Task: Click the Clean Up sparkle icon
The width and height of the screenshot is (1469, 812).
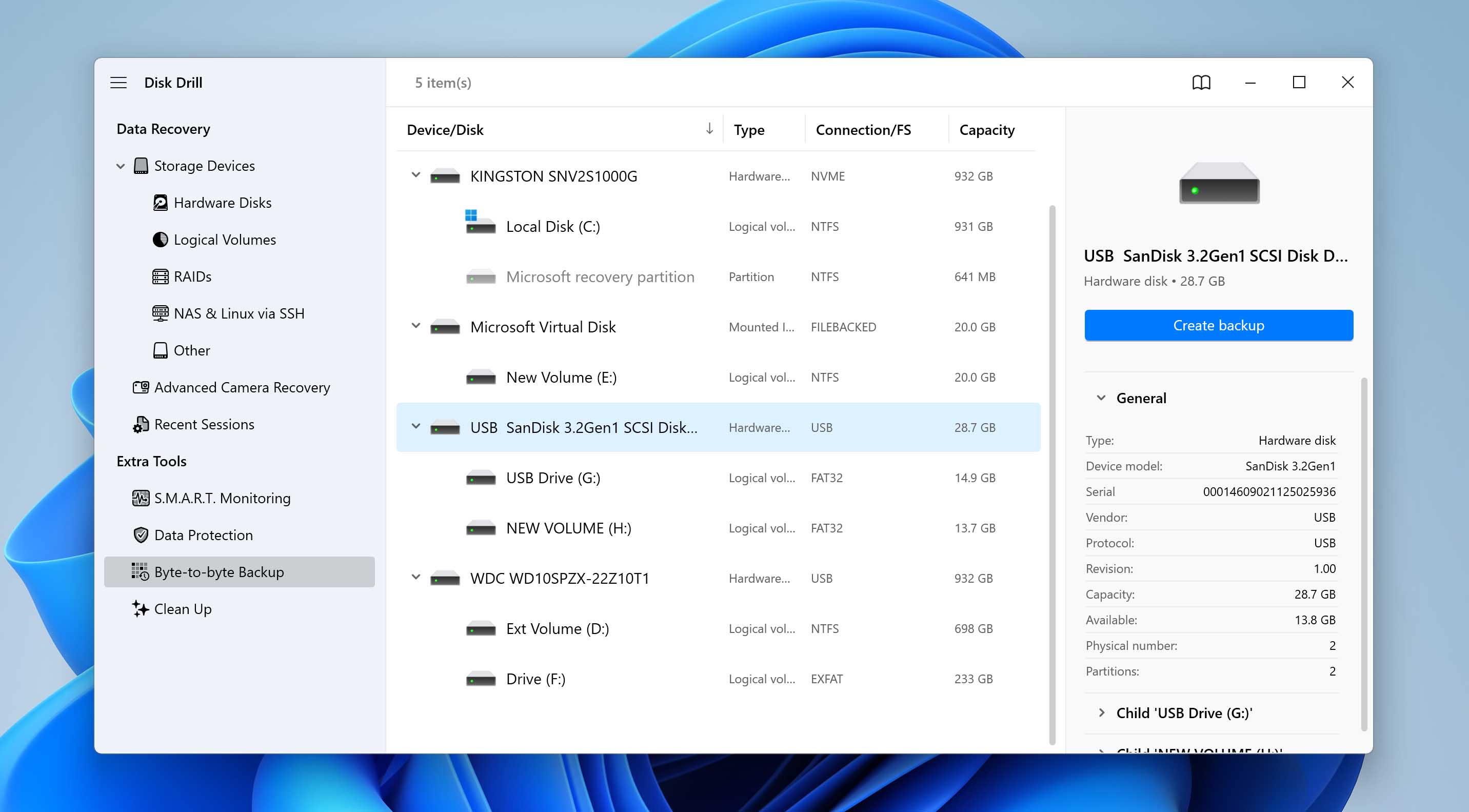Action: (x=141, y=608)
